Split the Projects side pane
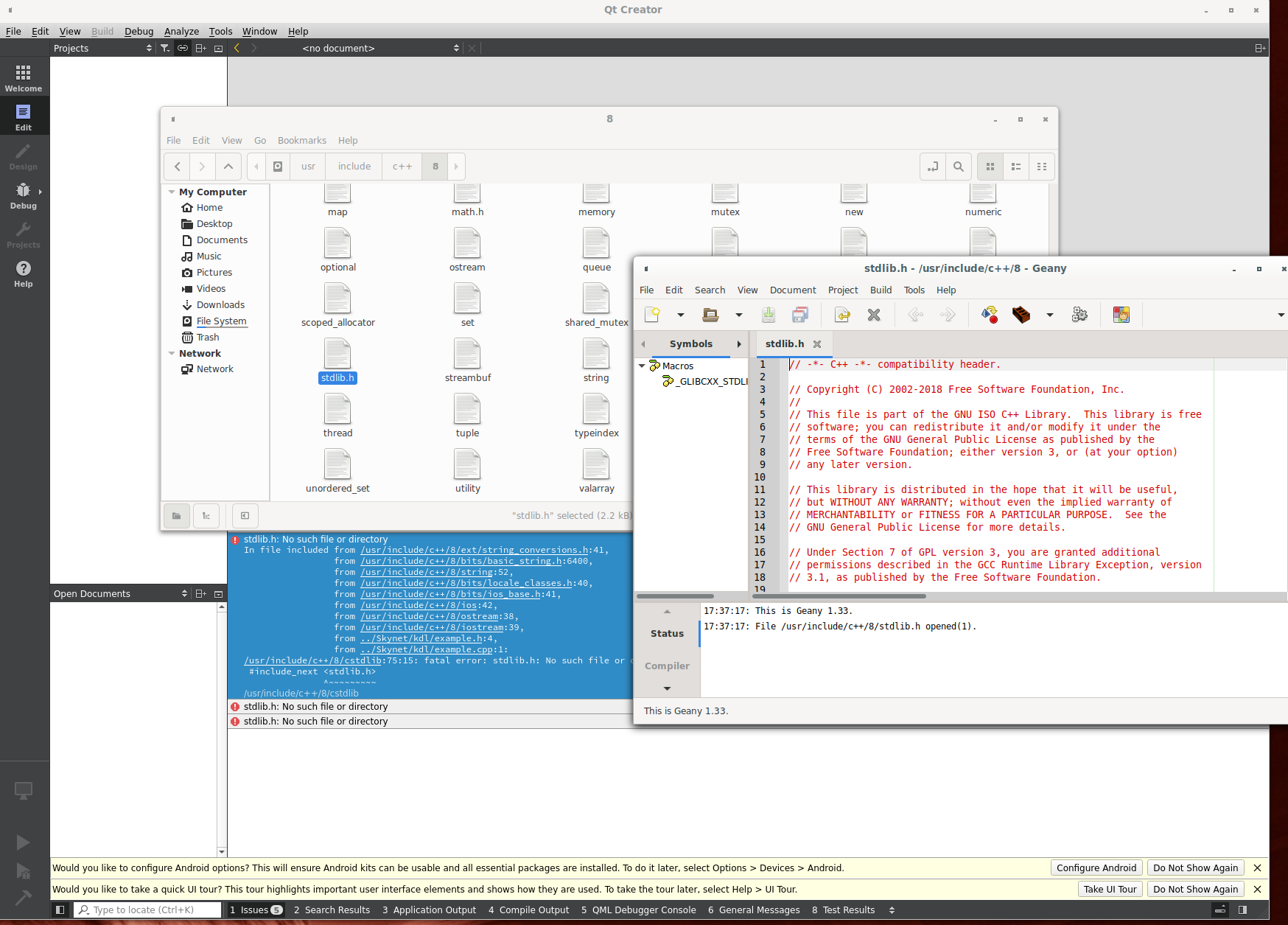The width and height of the screenshot is (1288, 925). (200, 48)
